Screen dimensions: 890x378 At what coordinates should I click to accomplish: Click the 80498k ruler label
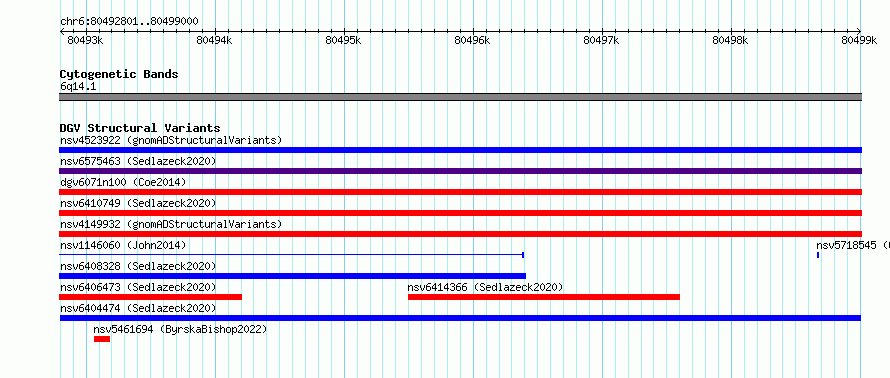click(x=730, y=39)
